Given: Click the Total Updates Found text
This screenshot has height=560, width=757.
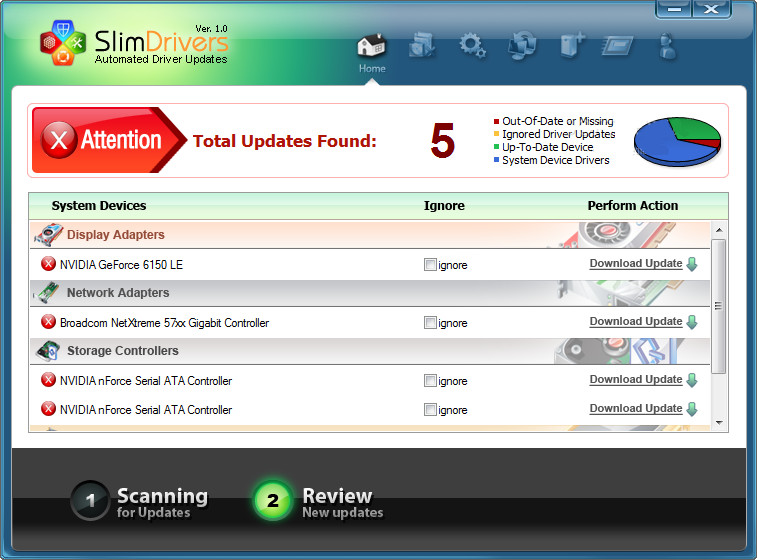Looking at the screenshot, I should (x=284, y=141).
